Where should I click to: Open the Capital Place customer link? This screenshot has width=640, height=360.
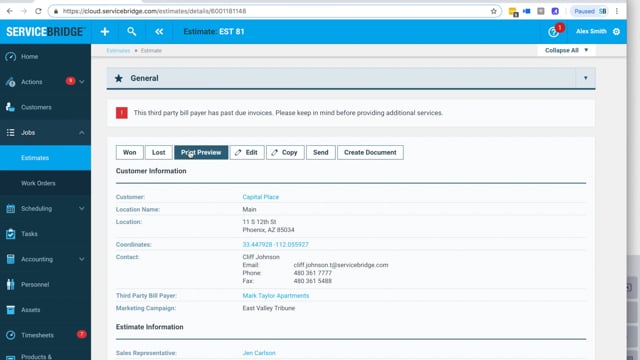click(x=260, y=197)
